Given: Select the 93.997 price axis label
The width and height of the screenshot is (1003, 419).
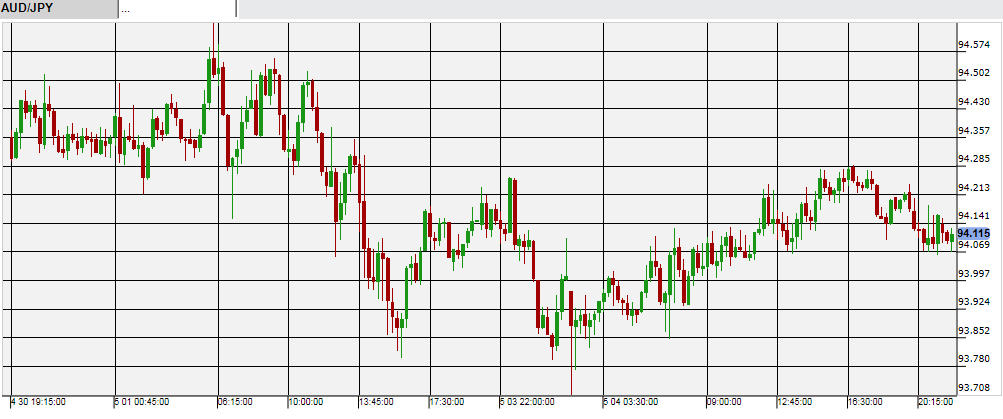Looking at the screenshot, I should click(x=974, y=273).
